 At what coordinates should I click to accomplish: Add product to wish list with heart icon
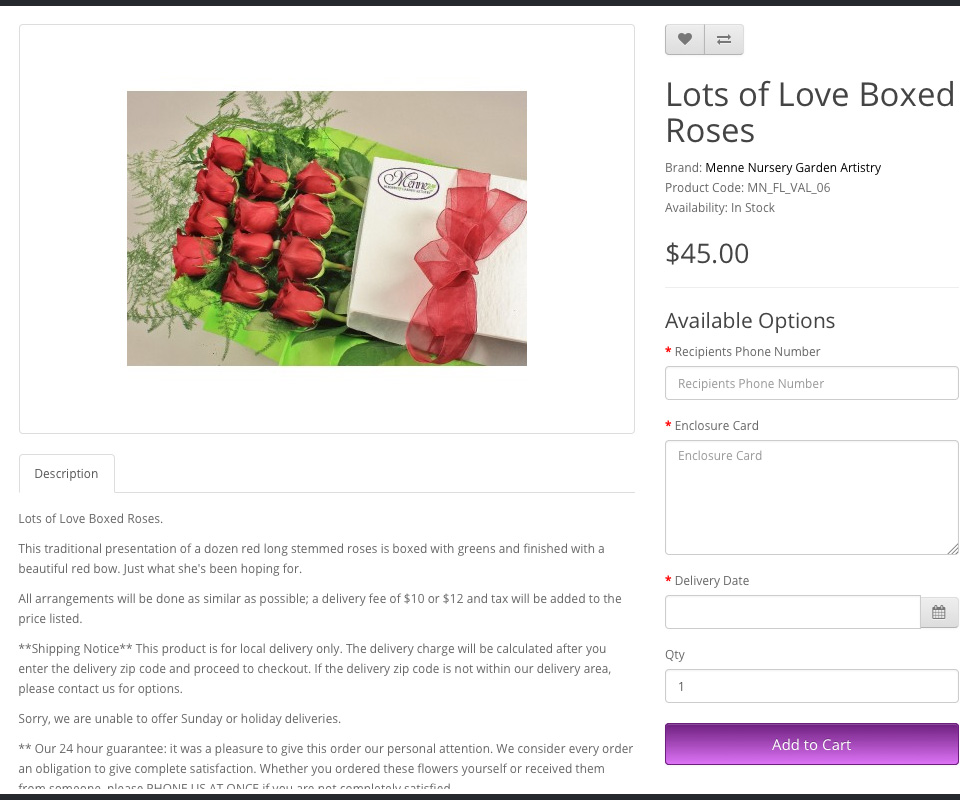(685, 39)
